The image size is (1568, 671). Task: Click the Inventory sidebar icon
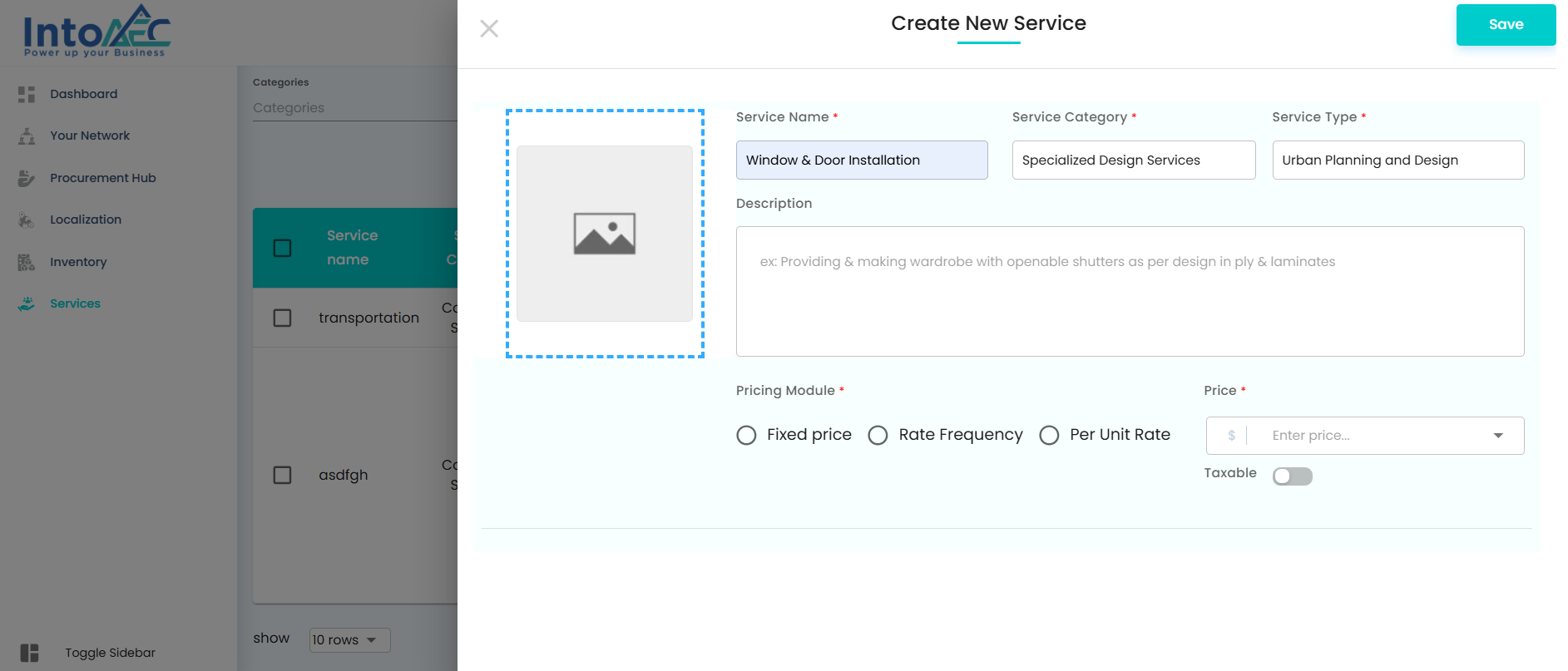coord(27,263)
